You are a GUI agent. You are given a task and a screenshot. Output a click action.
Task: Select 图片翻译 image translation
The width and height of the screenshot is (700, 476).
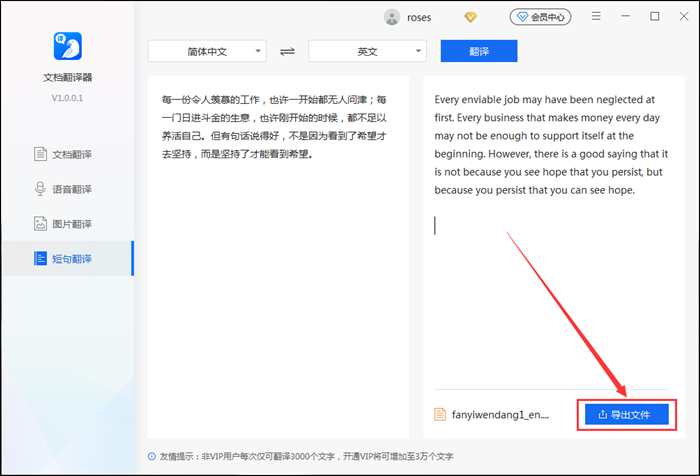63,224
